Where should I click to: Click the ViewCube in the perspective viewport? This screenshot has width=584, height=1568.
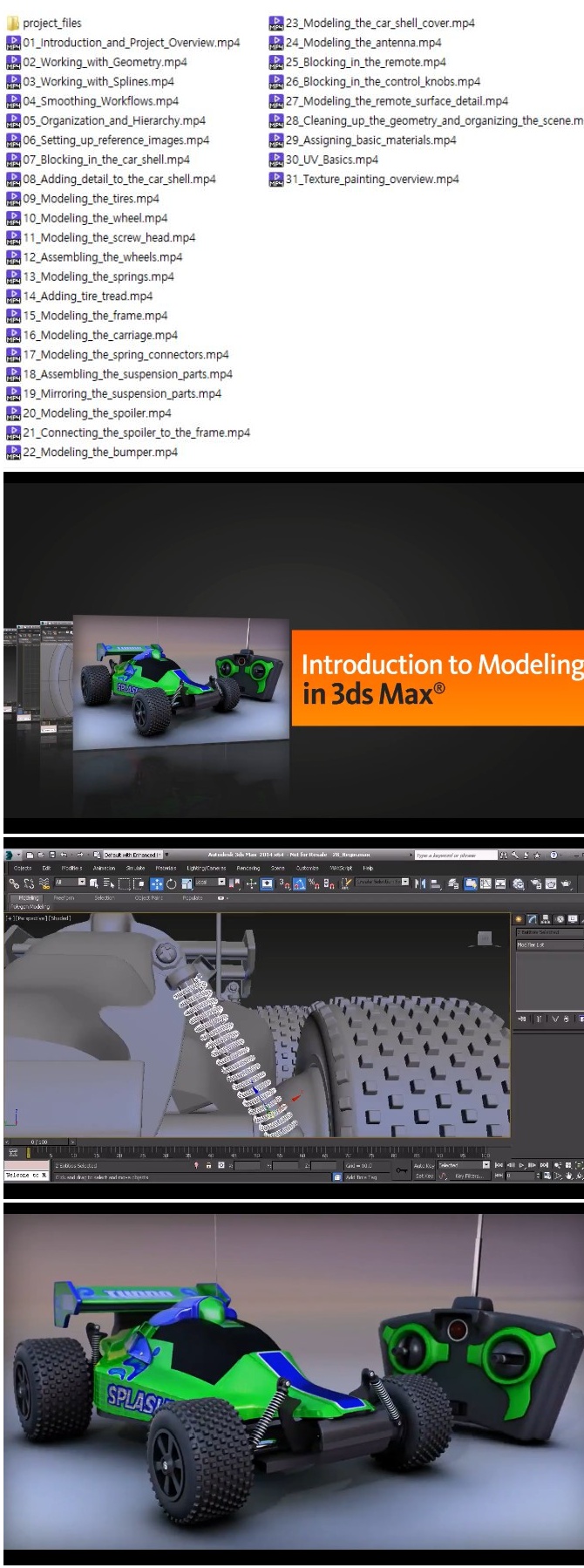[485, 938]
